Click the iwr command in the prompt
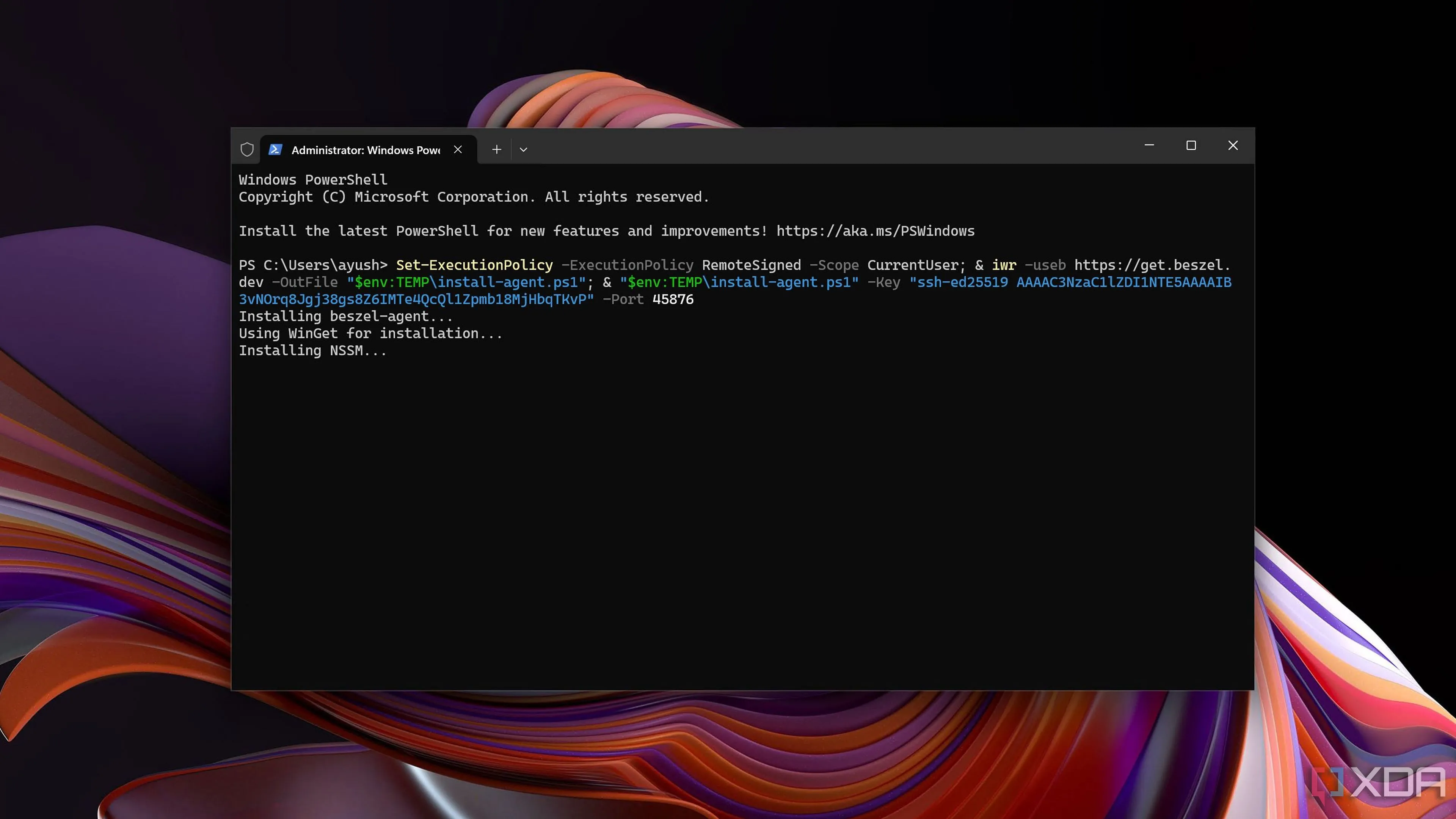Viewport: 1456px width, 819px height. (x=1004, y=265)
